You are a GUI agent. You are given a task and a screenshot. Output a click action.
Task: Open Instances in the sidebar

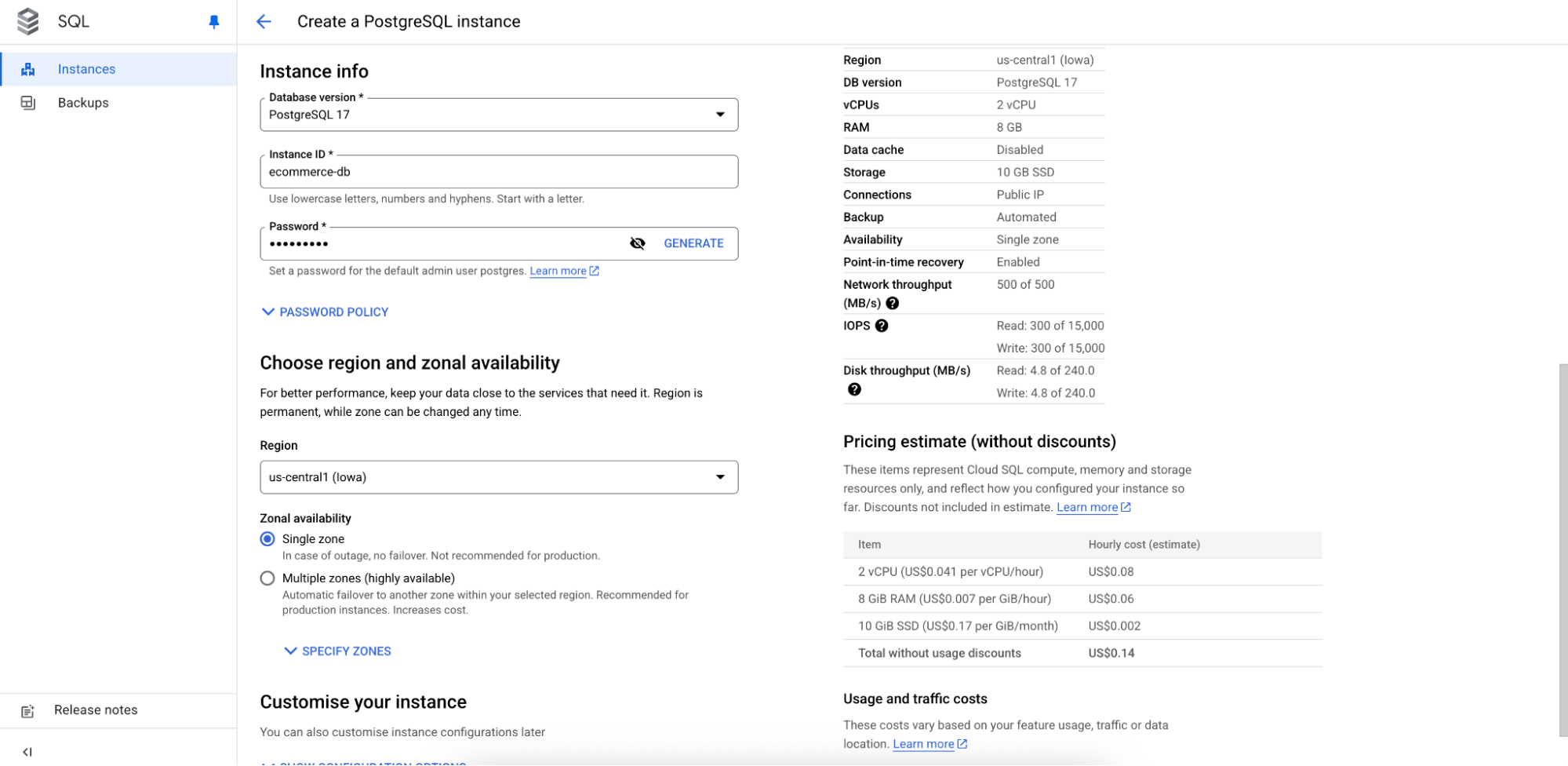119,69
